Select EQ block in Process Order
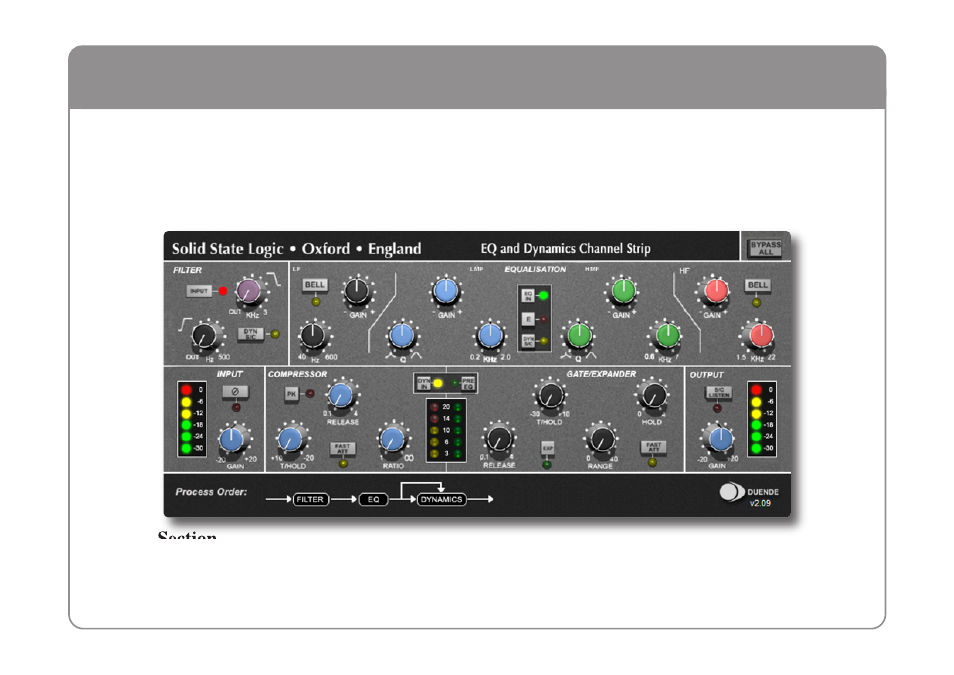This screenshot has width=954, height=675. coord(374,500)
